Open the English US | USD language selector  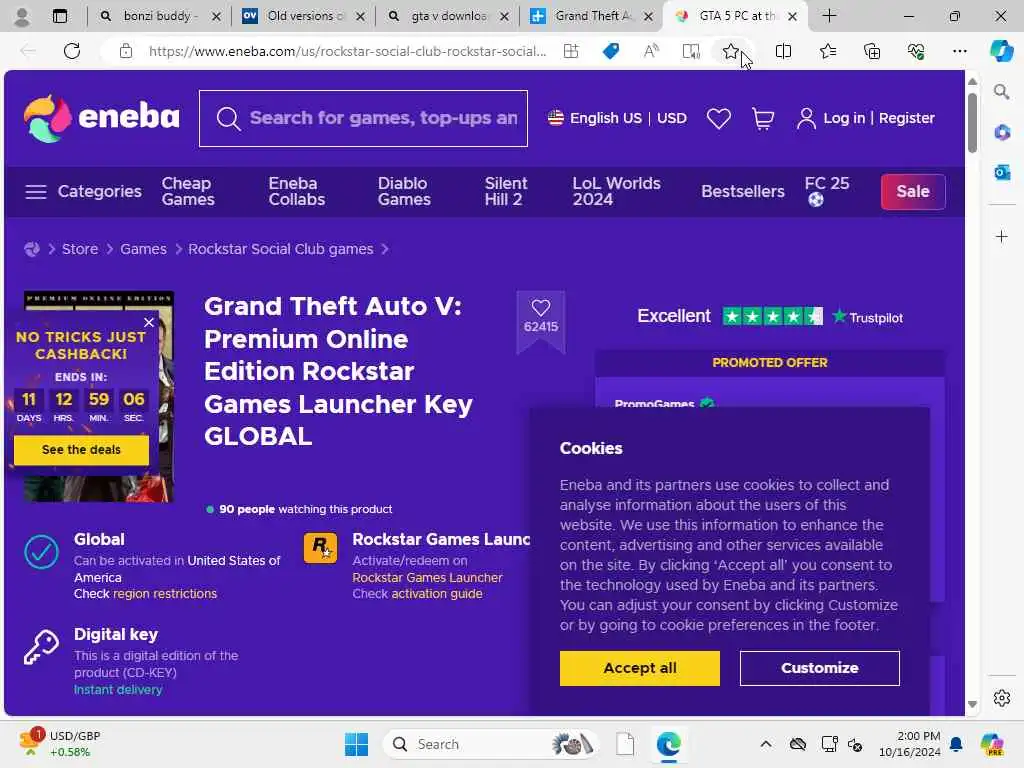617,118
